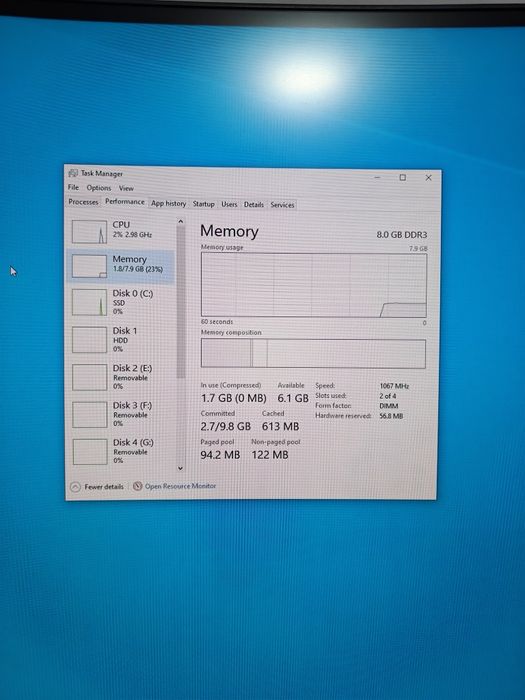525x700 pixels.
Task: Click the Committed 2.7/9.8 GB value
Action: [x=225, y=426]
